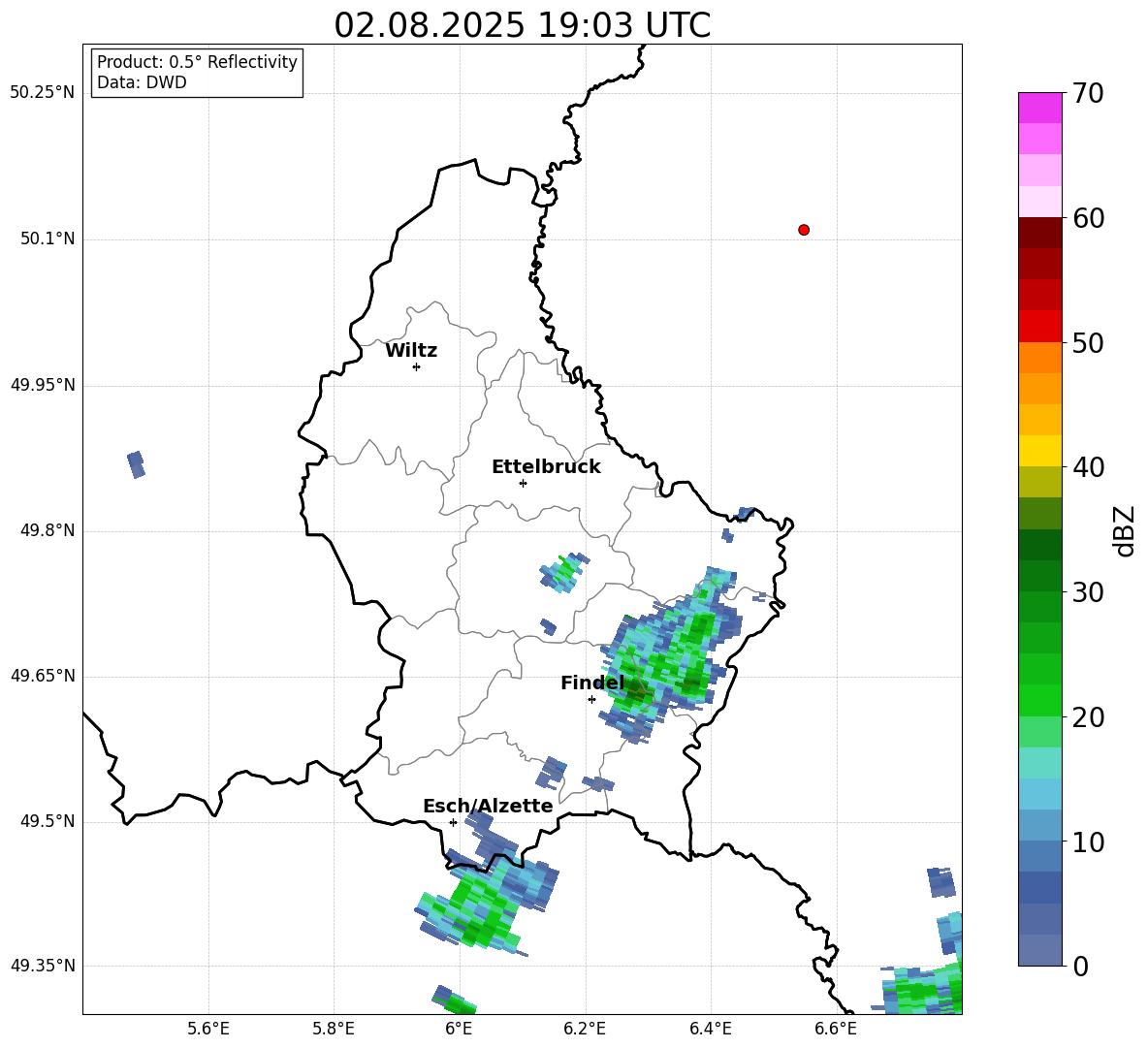Screen dimensions: 1148x1048
Task: Click the 6.6°E longitude label
Action: 836,1029
